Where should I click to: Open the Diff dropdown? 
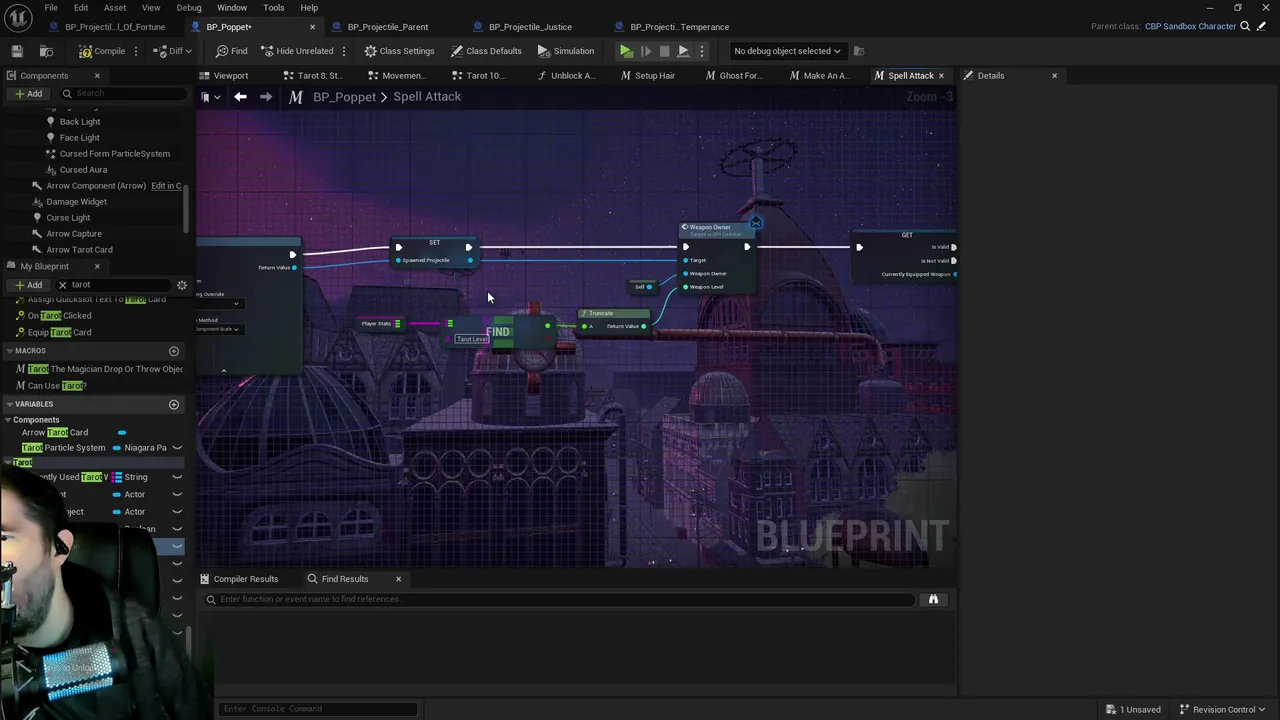click(173, 51)
